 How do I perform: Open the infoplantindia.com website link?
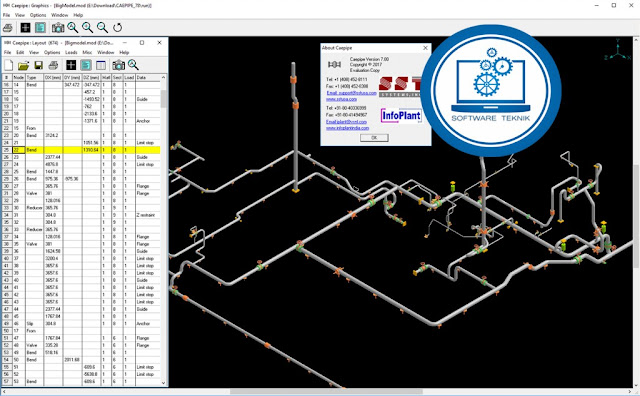(347, 128)
